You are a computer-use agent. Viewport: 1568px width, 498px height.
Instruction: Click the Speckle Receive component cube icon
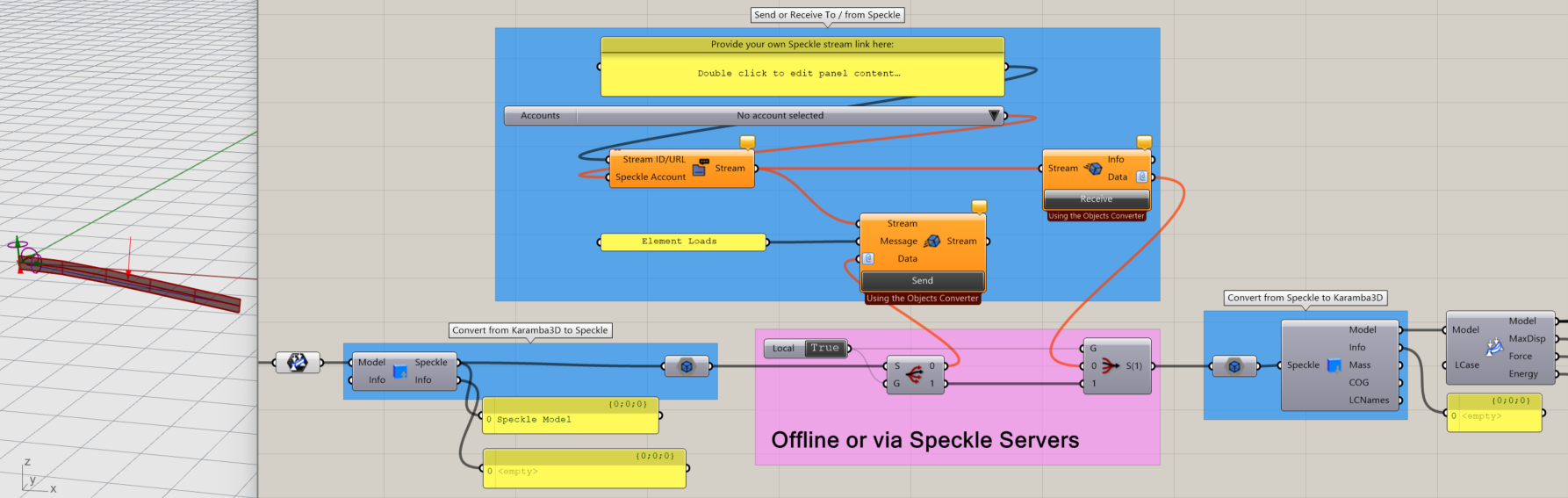pos(1093,169)
